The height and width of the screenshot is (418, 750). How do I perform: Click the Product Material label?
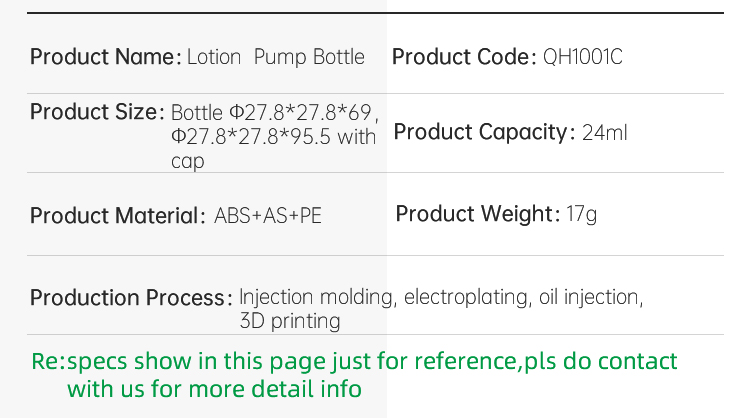(117, 215)
